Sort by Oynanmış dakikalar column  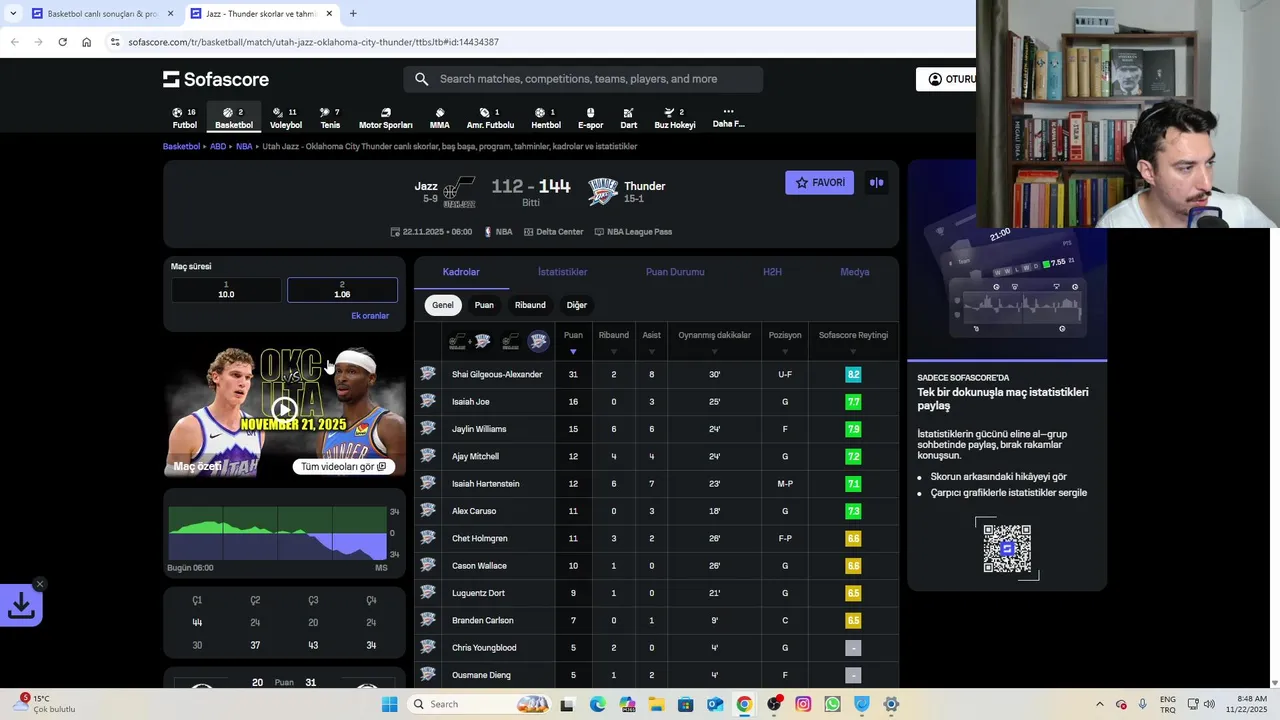point(714,342)
